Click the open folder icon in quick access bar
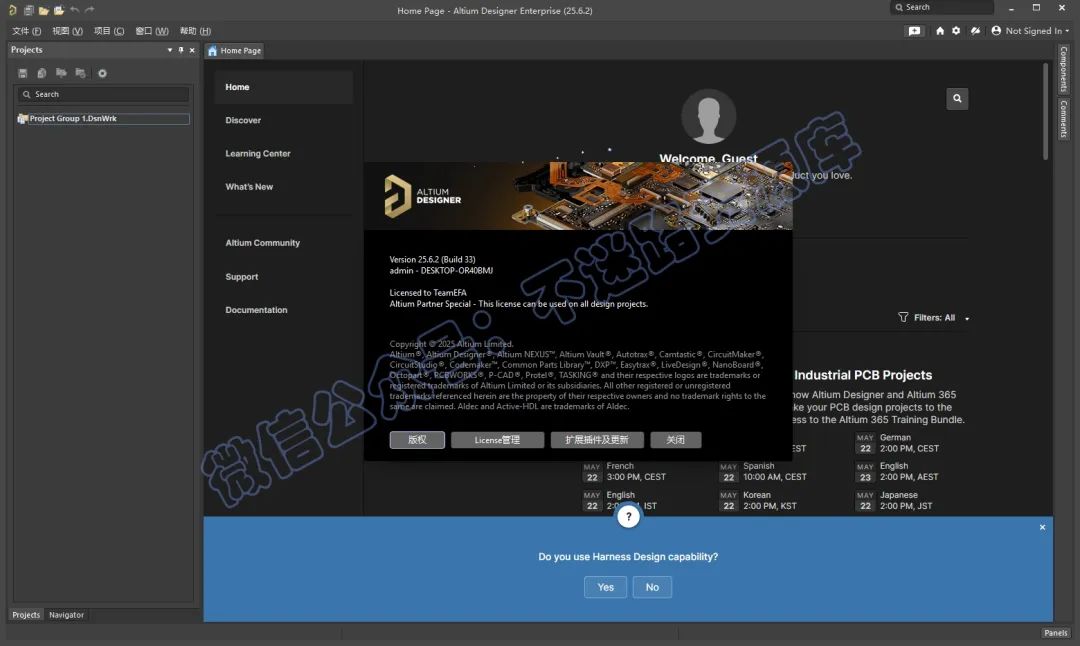1080x646 pixels. click(43, 10)
